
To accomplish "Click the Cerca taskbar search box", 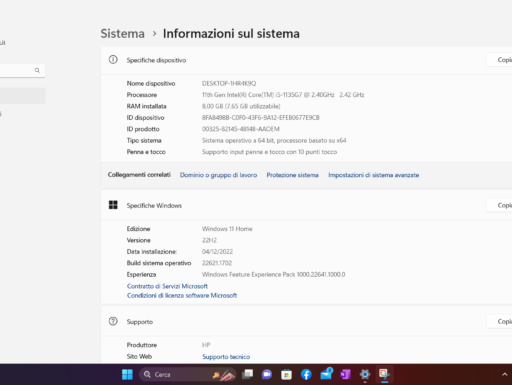I will (187, 374).
